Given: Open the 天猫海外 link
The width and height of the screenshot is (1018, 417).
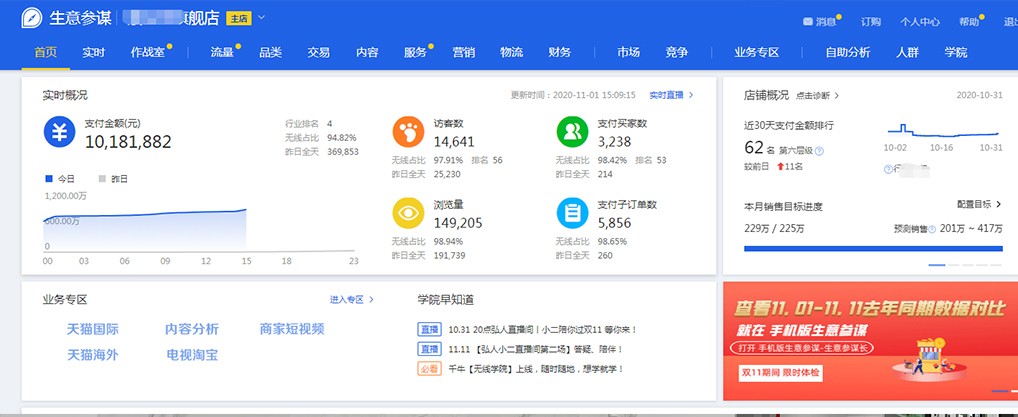Looking at the screenshot, I should click(x=93, y=355).
